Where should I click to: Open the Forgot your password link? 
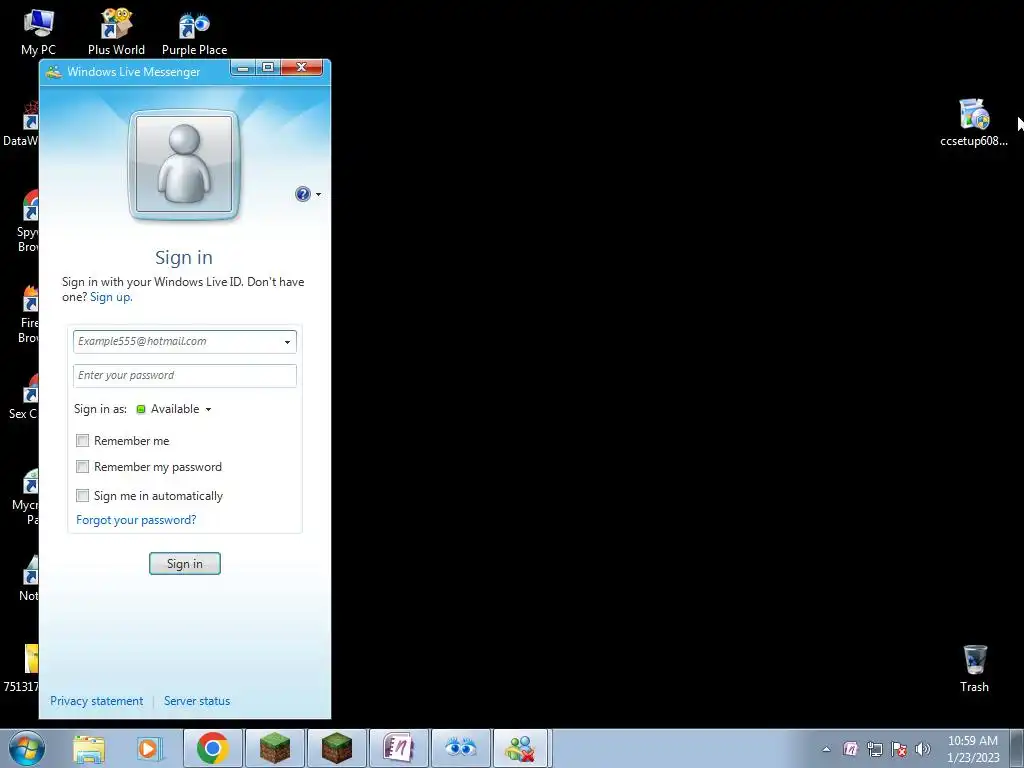[136, 520]
